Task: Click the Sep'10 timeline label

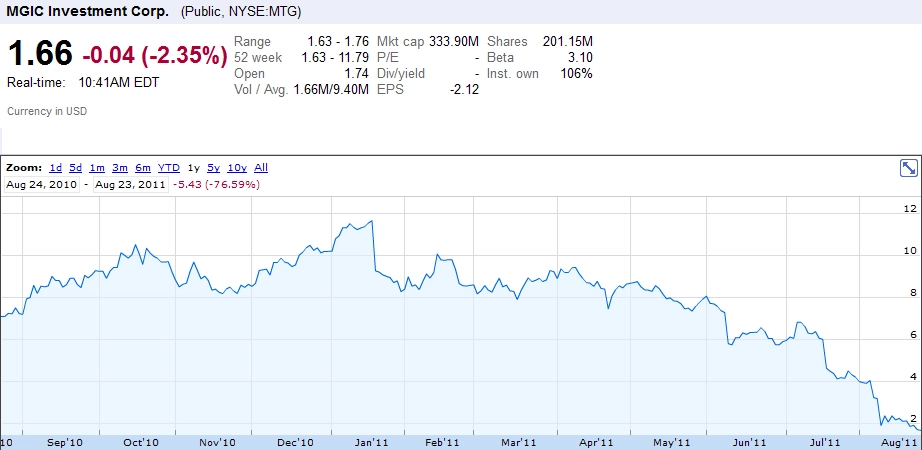Action: click(65, 442)
